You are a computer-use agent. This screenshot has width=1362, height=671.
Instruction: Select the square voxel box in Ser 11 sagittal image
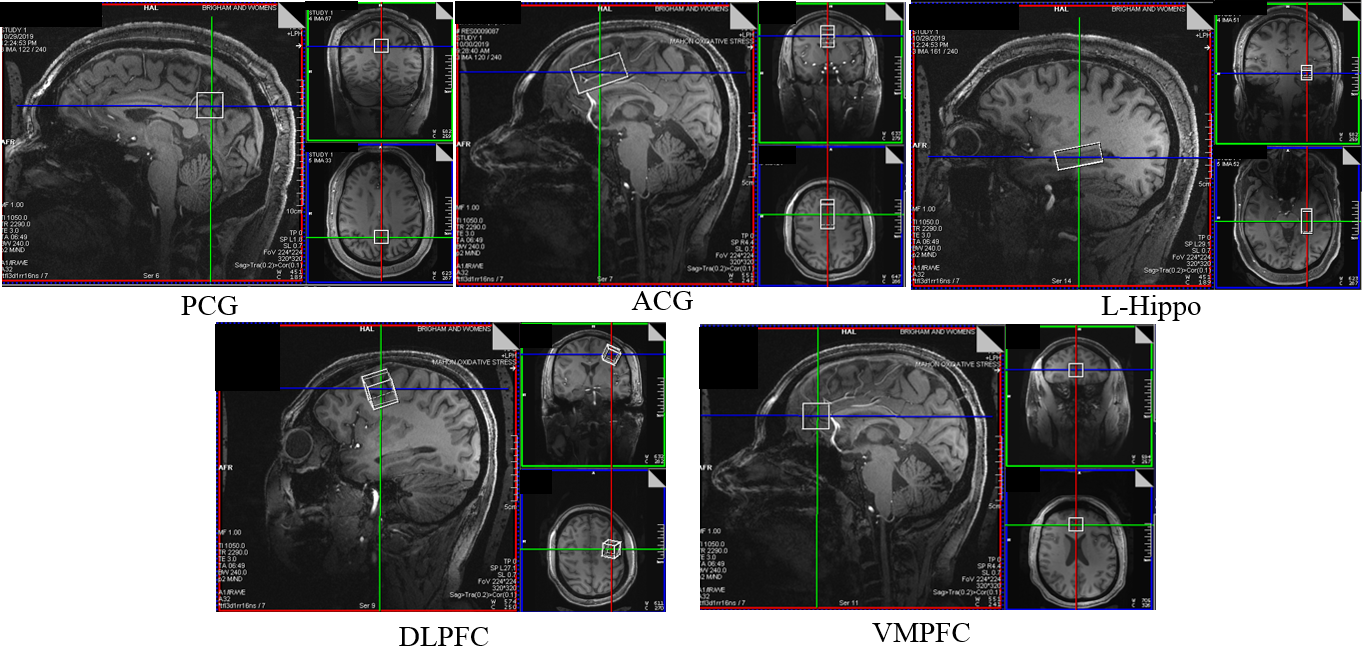click(816, 415)
